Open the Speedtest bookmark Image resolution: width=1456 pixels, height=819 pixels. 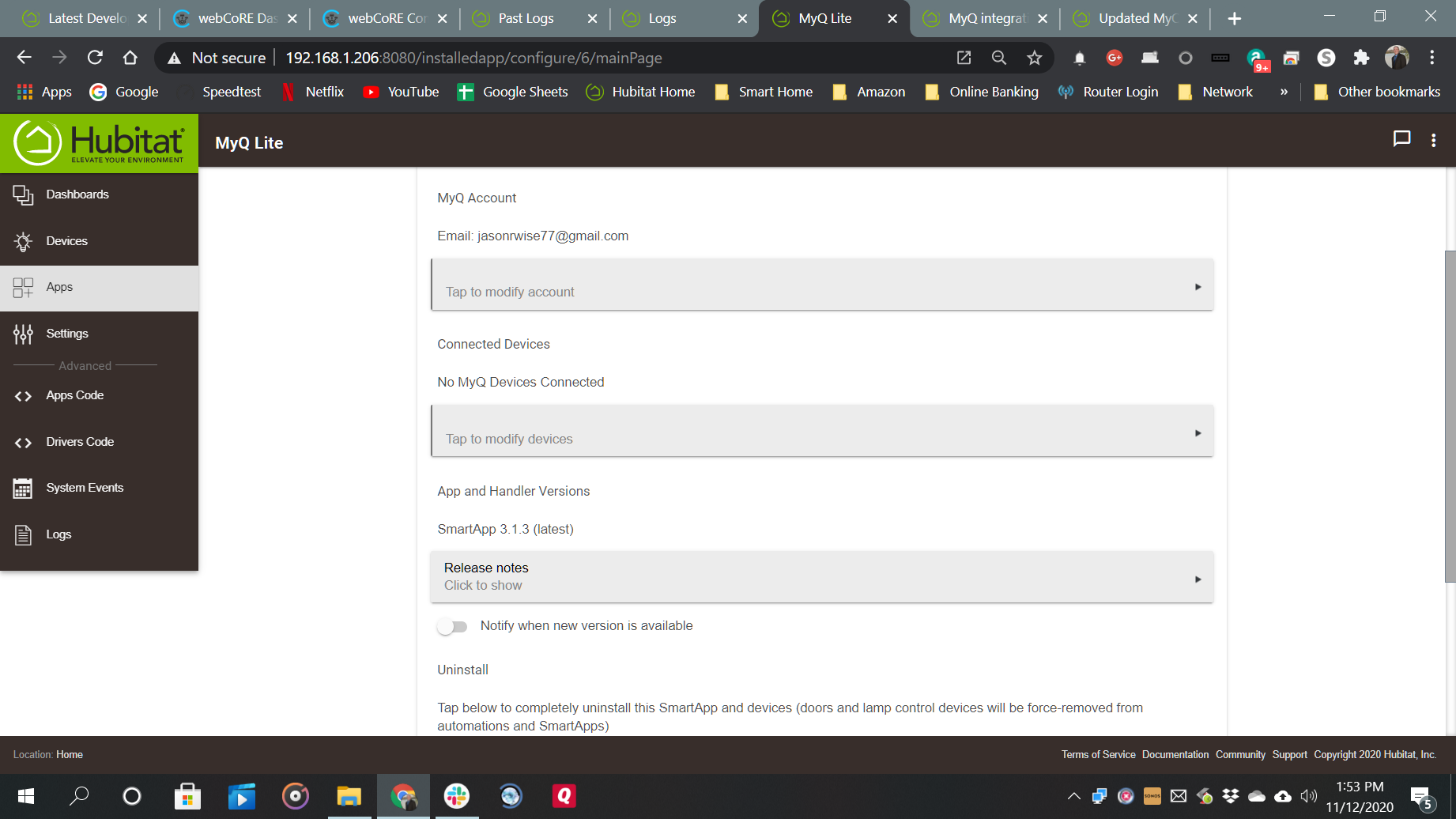[220, 92]
